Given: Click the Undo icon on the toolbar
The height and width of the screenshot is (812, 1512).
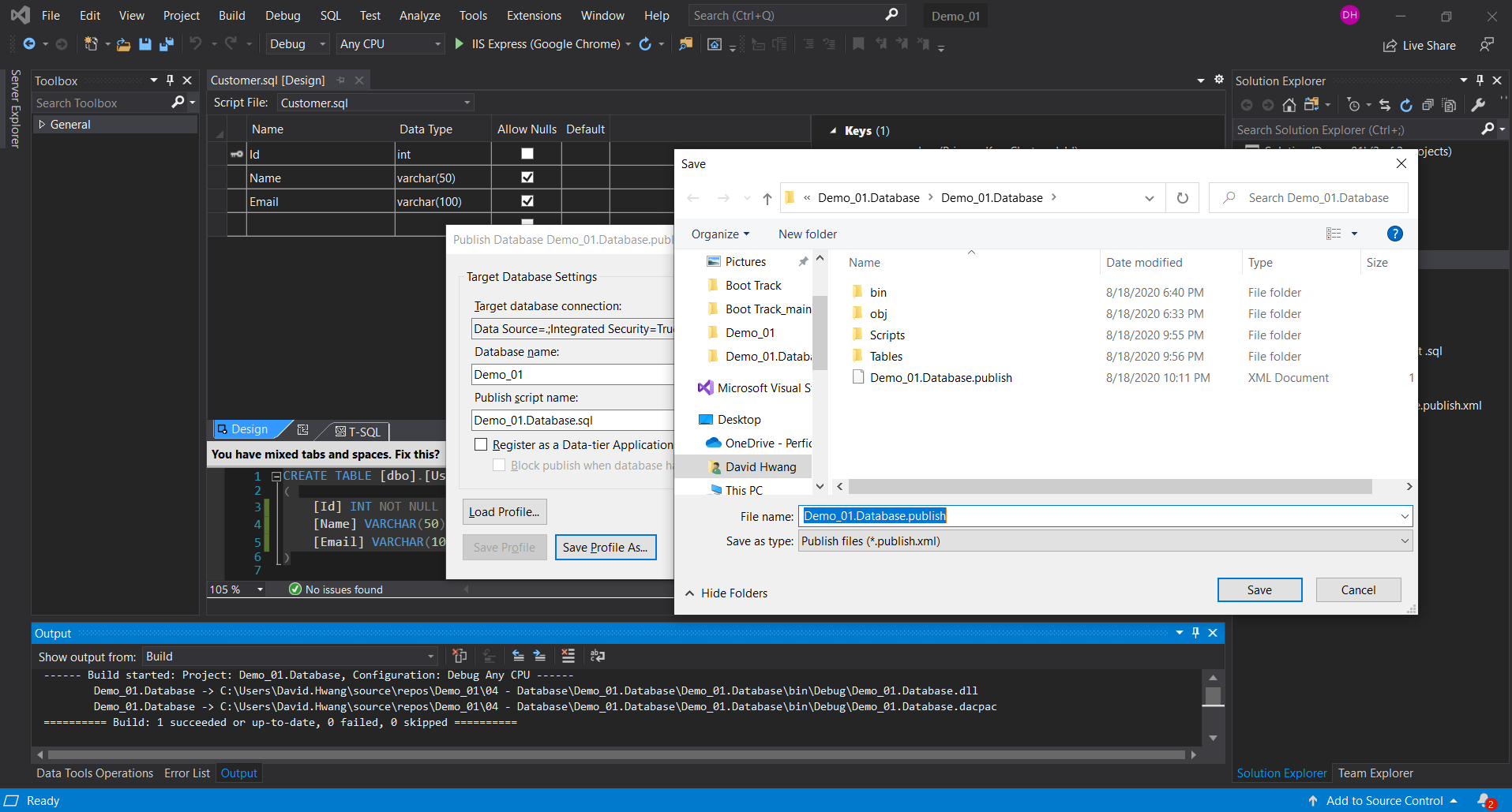Looking at the screenshot, I should coord(197,44).
